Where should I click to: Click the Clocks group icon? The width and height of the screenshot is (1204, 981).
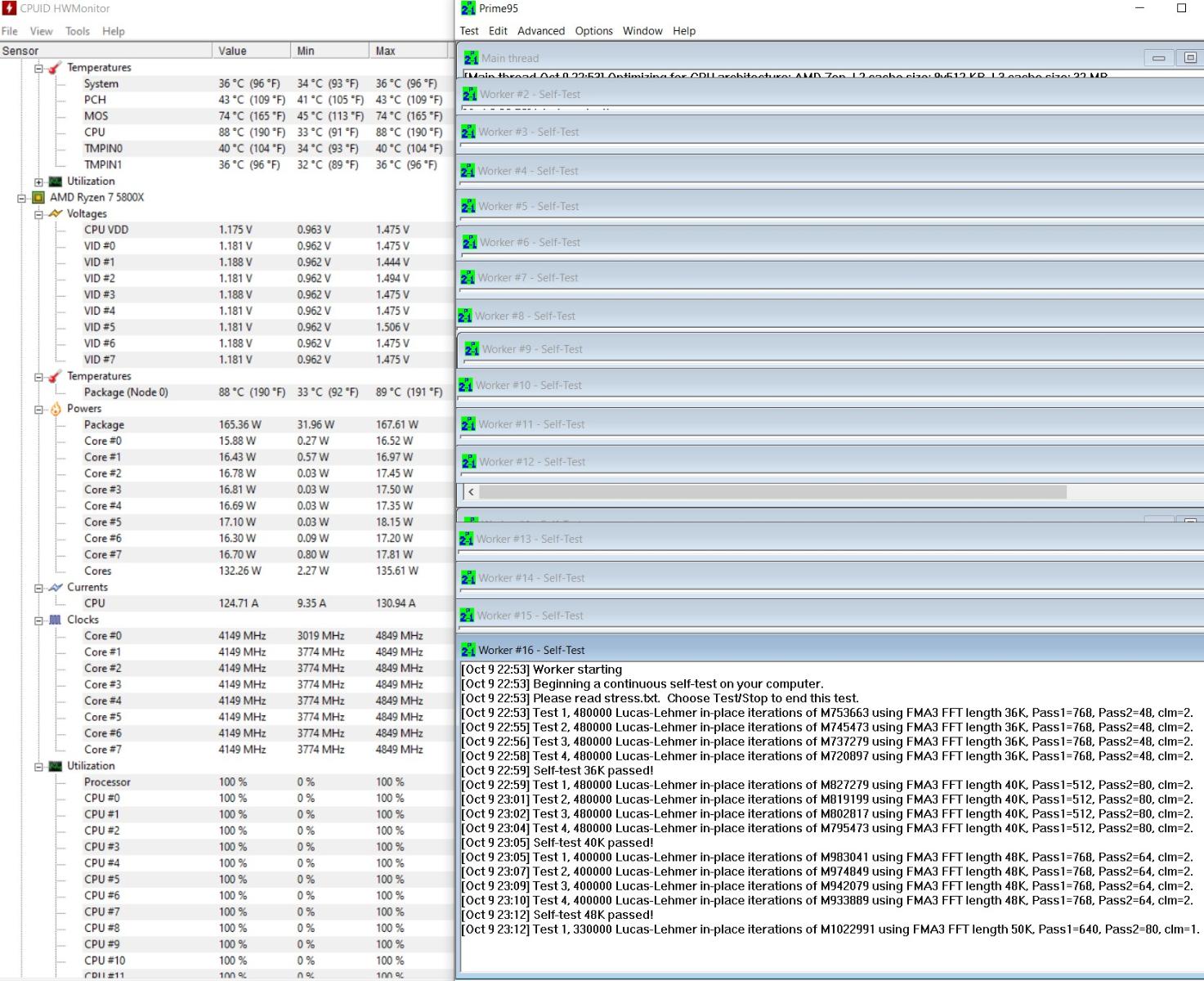point(56,620)
